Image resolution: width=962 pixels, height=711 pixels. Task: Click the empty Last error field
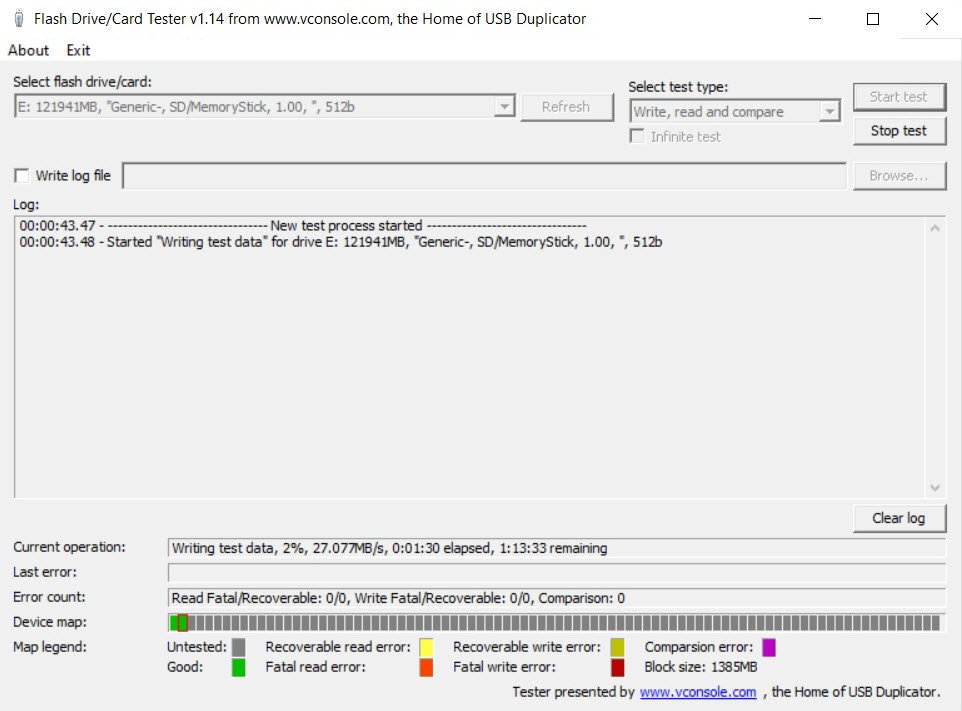click(x=556, y=573)
